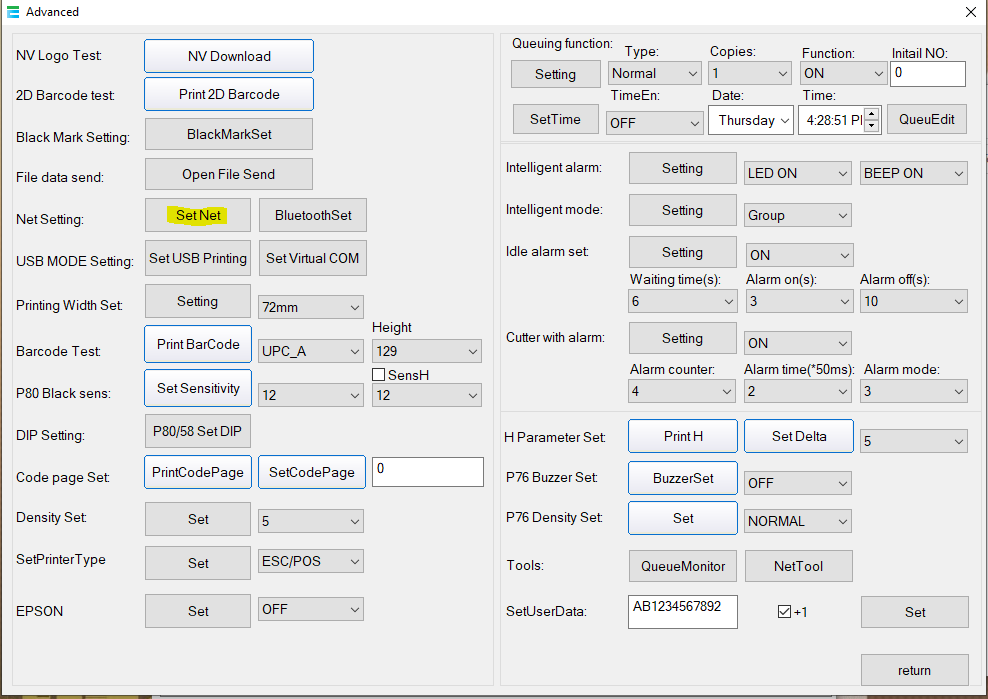Viewport: 988px width, 699px height.
Task: Open the QueueMonitor tool
Action: 682,566
